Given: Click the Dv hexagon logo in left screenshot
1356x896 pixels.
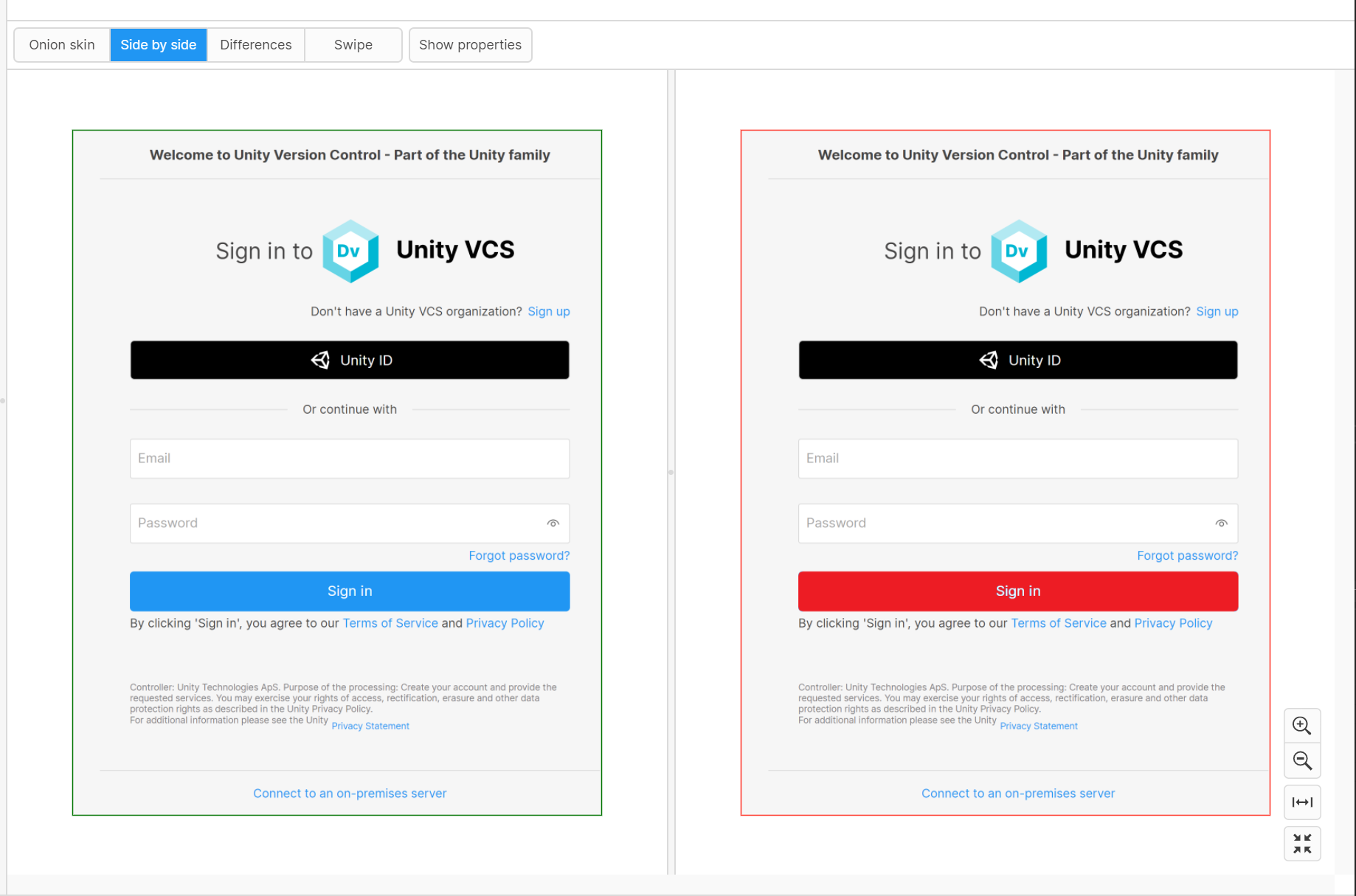Looking at the screenshot, I should click(x=350, y=251).
